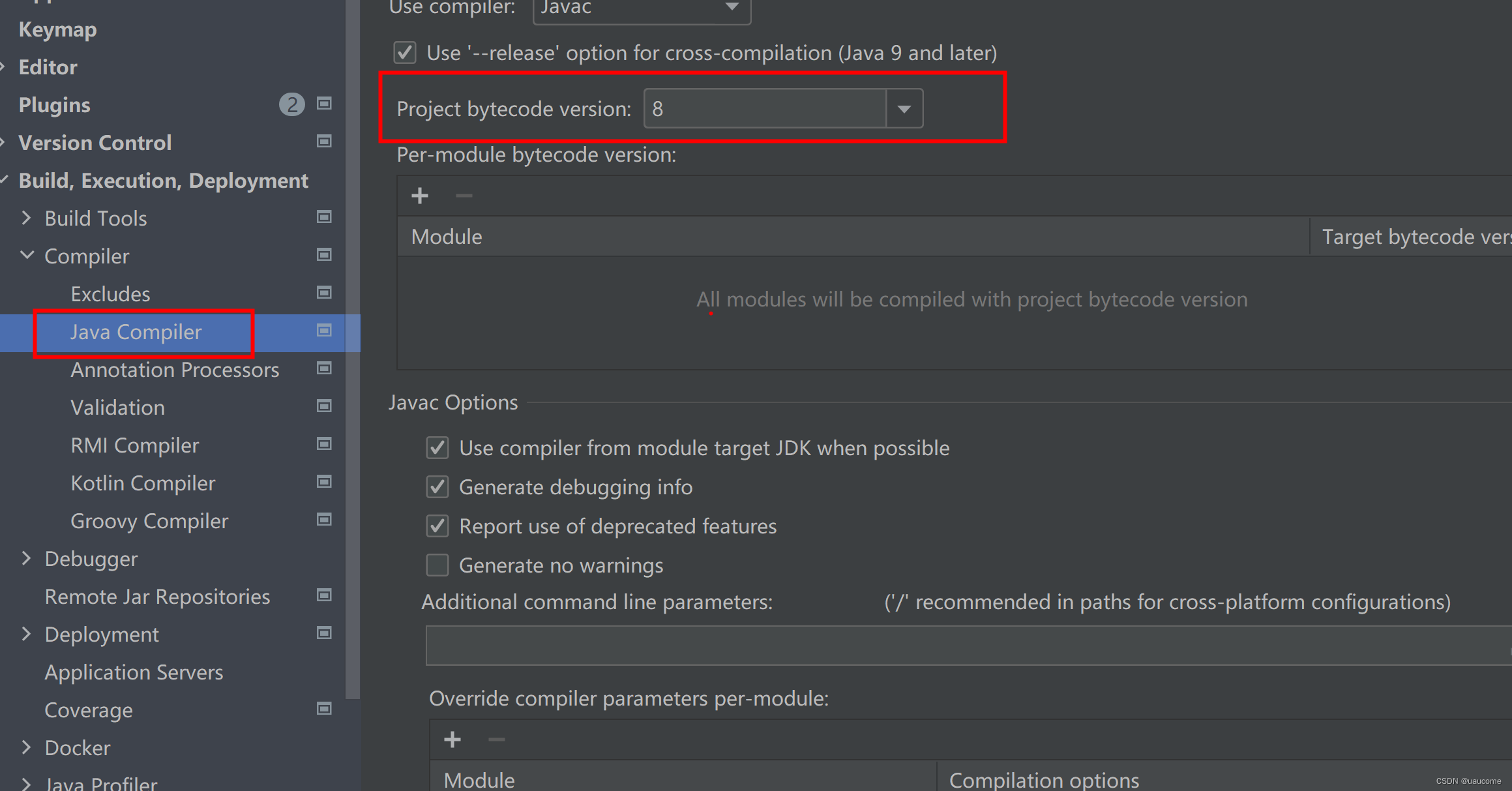
Task: Open the Editor settings category
Action: (x=48, y=67)
